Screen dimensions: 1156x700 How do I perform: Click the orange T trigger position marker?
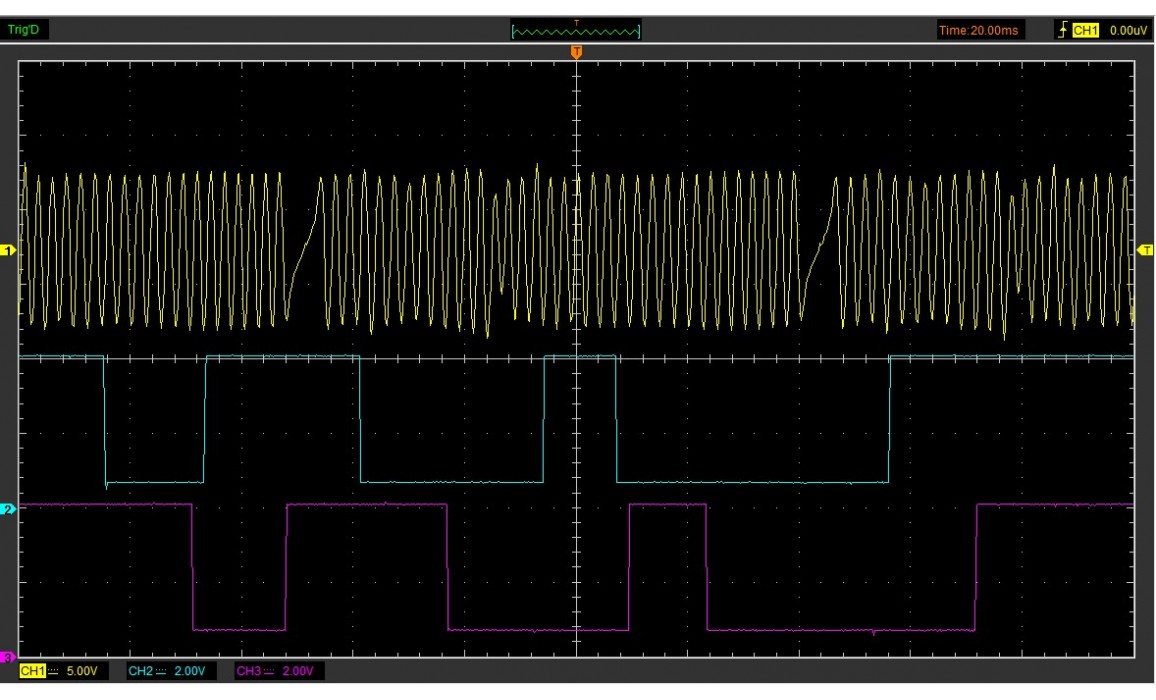coord(576,51)
